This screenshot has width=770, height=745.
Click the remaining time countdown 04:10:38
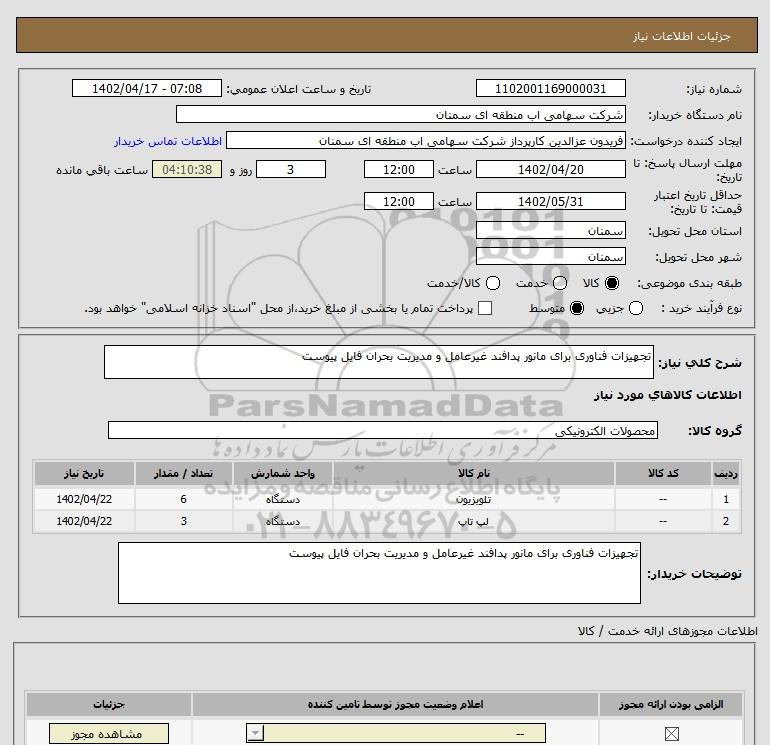pos(187,170)
